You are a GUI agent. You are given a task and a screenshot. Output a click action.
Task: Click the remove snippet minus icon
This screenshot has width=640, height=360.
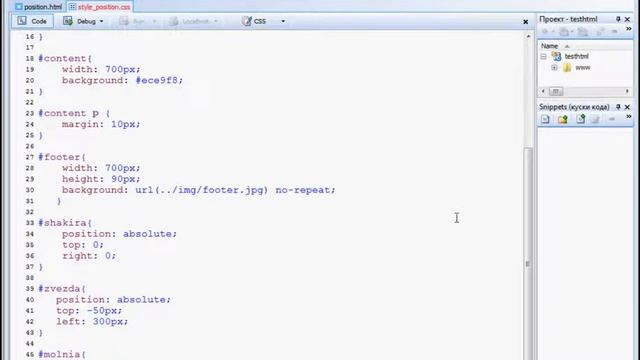612,119
